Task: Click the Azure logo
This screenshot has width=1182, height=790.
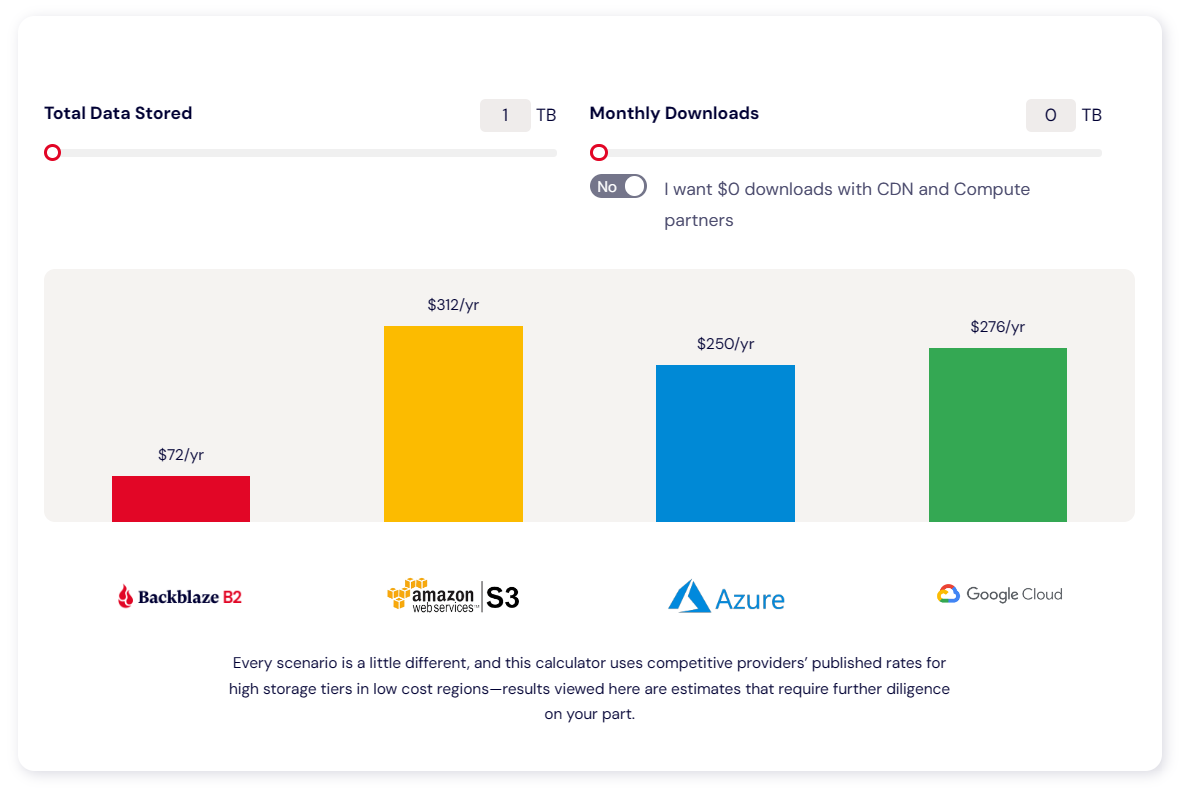Action: pos(726,597)
